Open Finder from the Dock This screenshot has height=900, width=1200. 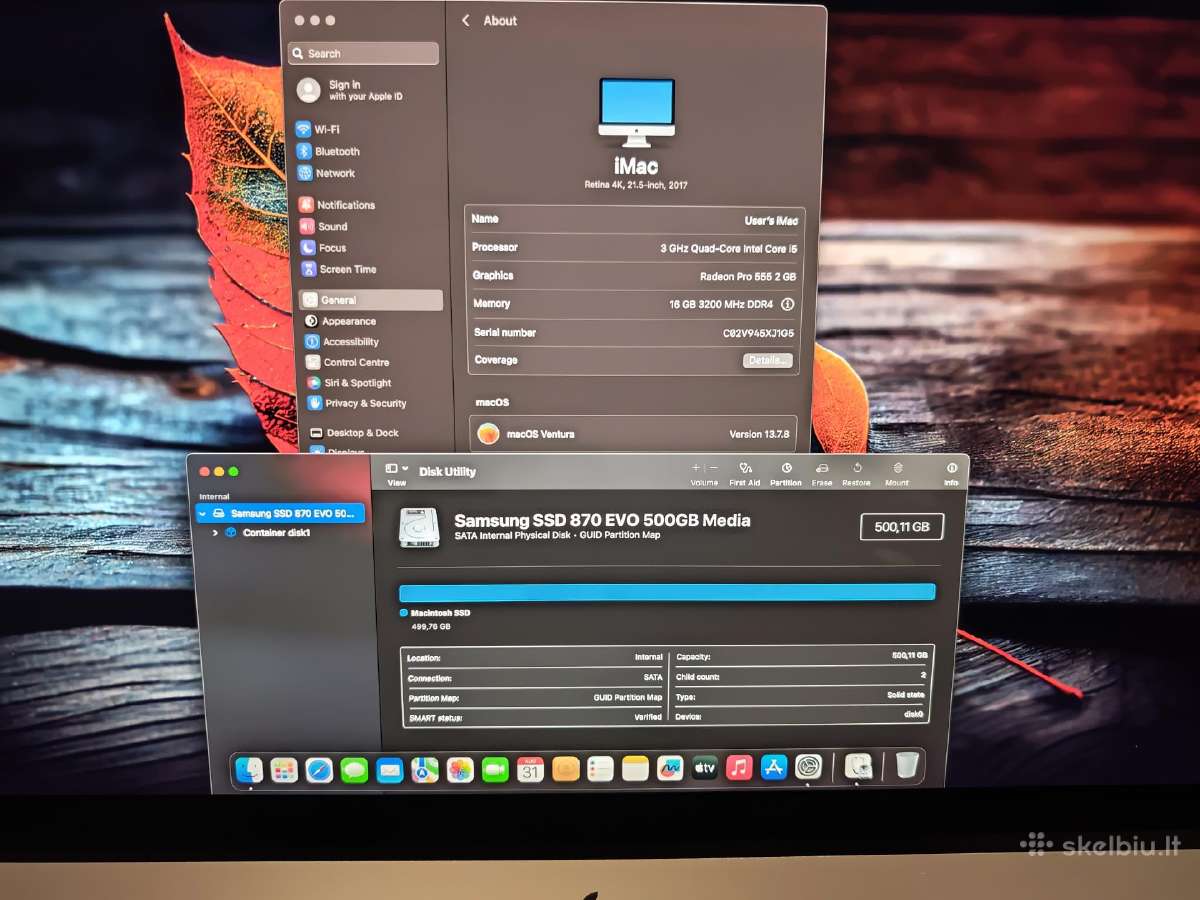click(249, 769)
